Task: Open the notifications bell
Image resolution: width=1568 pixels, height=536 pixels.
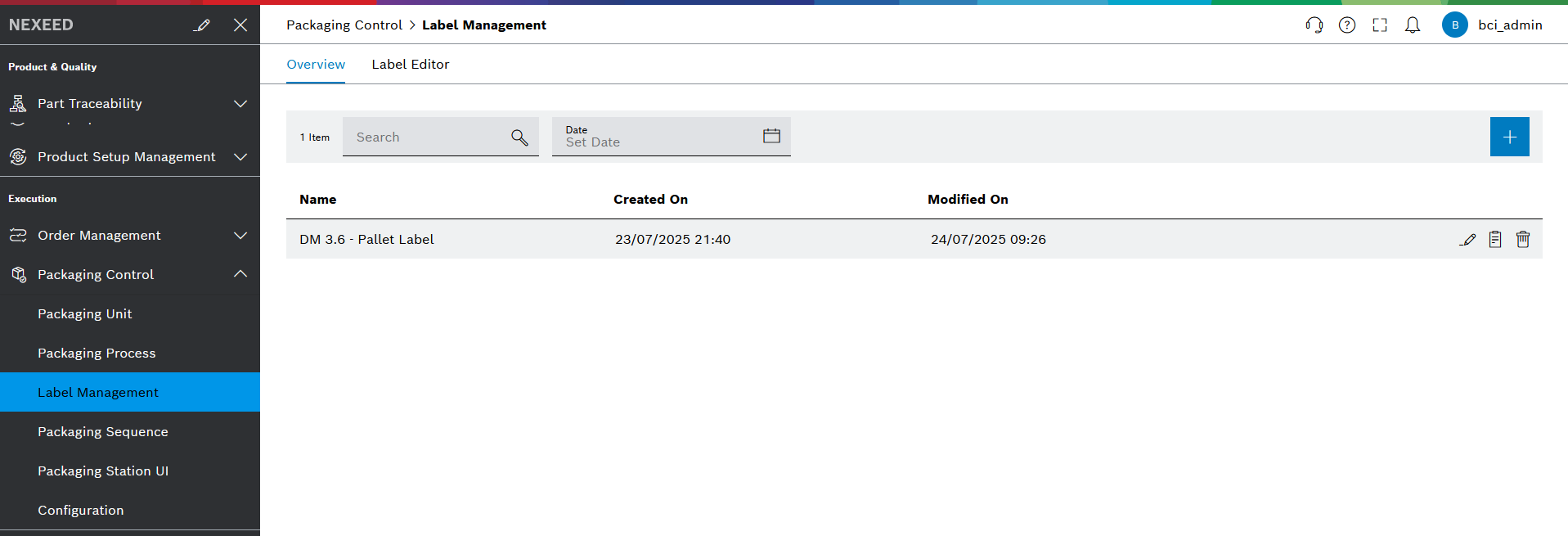Action: point(1413,25)
